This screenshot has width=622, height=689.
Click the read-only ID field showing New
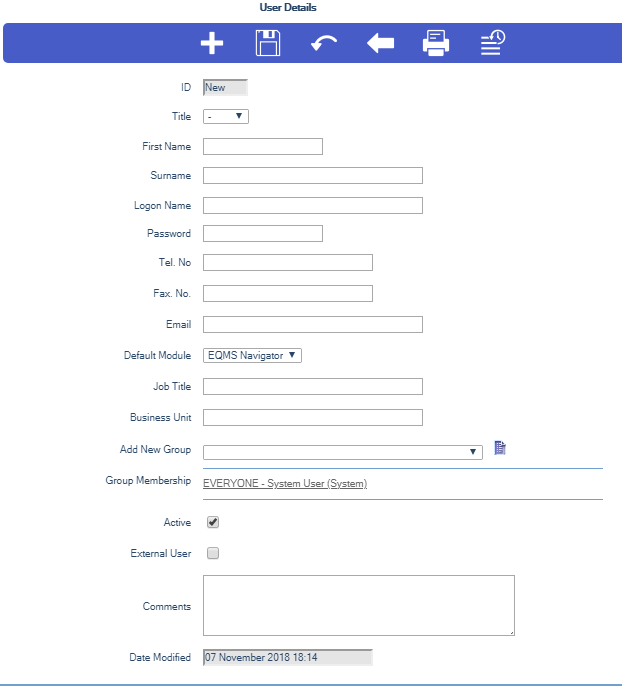click(x=225, y=87)
